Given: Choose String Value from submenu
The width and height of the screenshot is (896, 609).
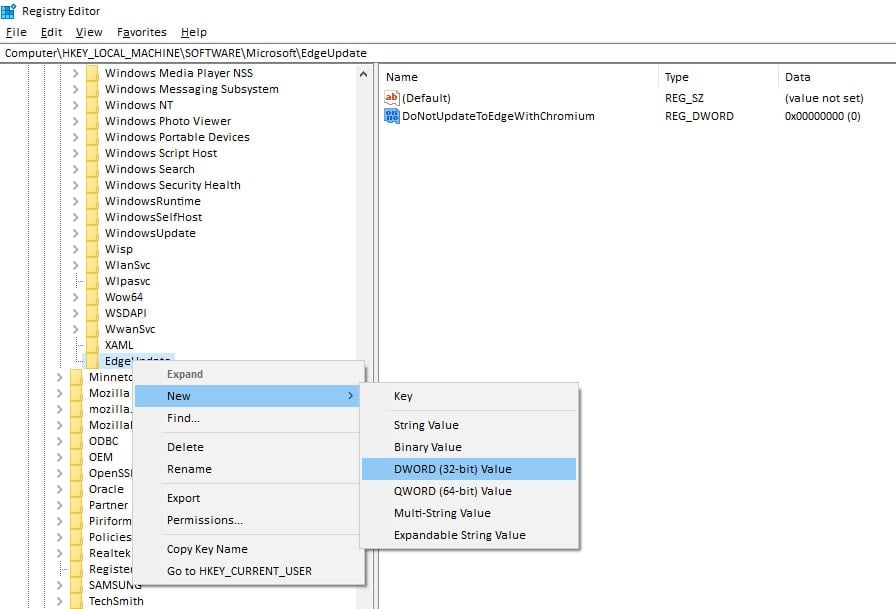Looking at the screenshot, I should tap(469, 425).
